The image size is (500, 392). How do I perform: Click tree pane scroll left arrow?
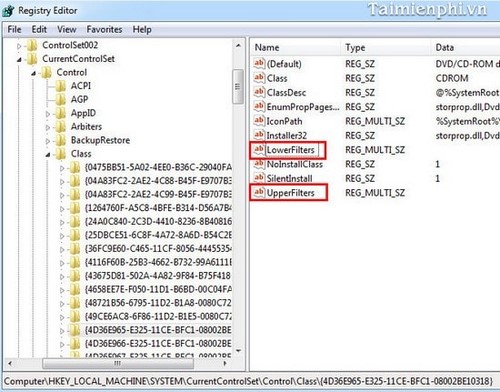pyautogui.click(x=10, y=364)
